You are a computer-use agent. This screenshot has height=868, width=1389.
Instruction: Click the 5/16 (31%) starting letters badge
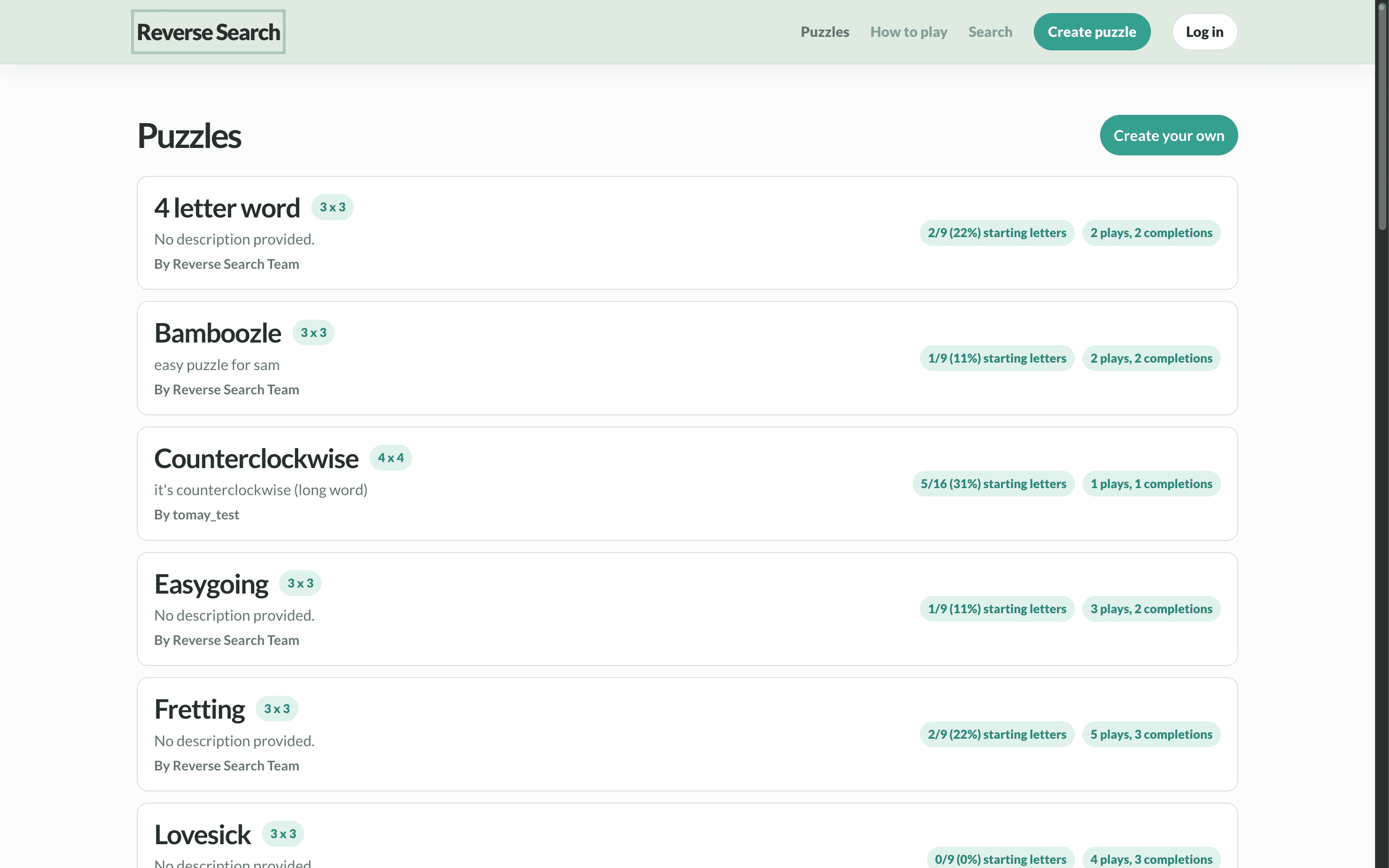[x=994, y=484]
